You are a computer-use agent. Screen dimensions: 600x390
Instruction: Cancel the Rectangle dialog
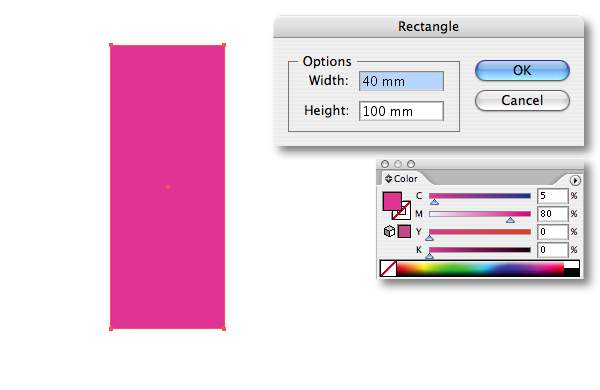pos(522,101)
